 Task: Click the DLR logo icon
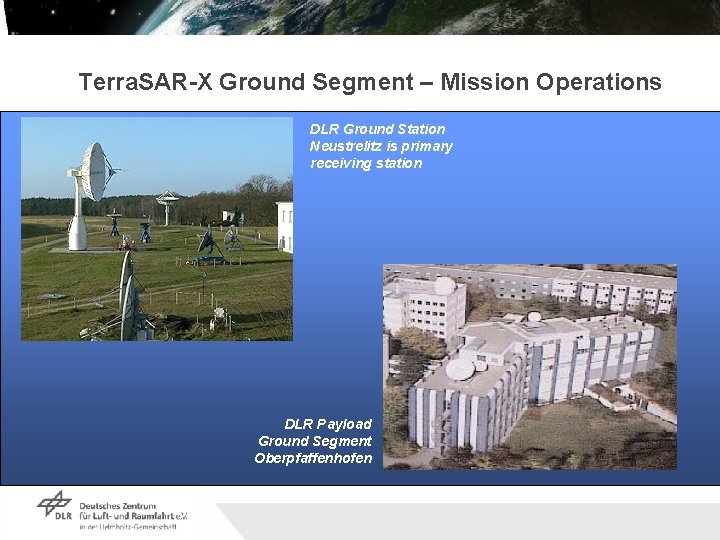tap(55, 505)
